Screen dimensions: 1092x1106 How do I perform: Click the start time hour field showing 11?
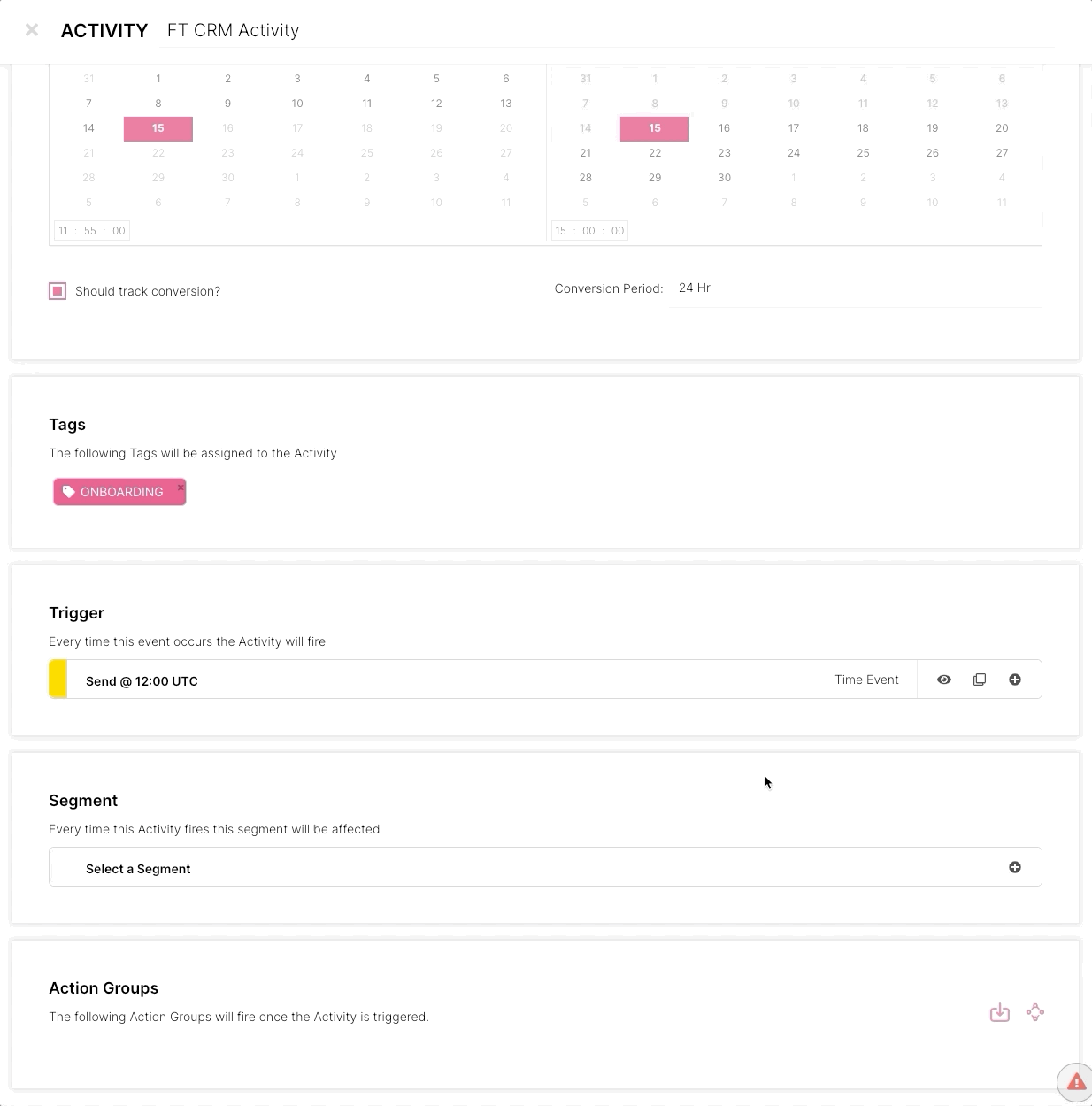click(x=64, y=231)
